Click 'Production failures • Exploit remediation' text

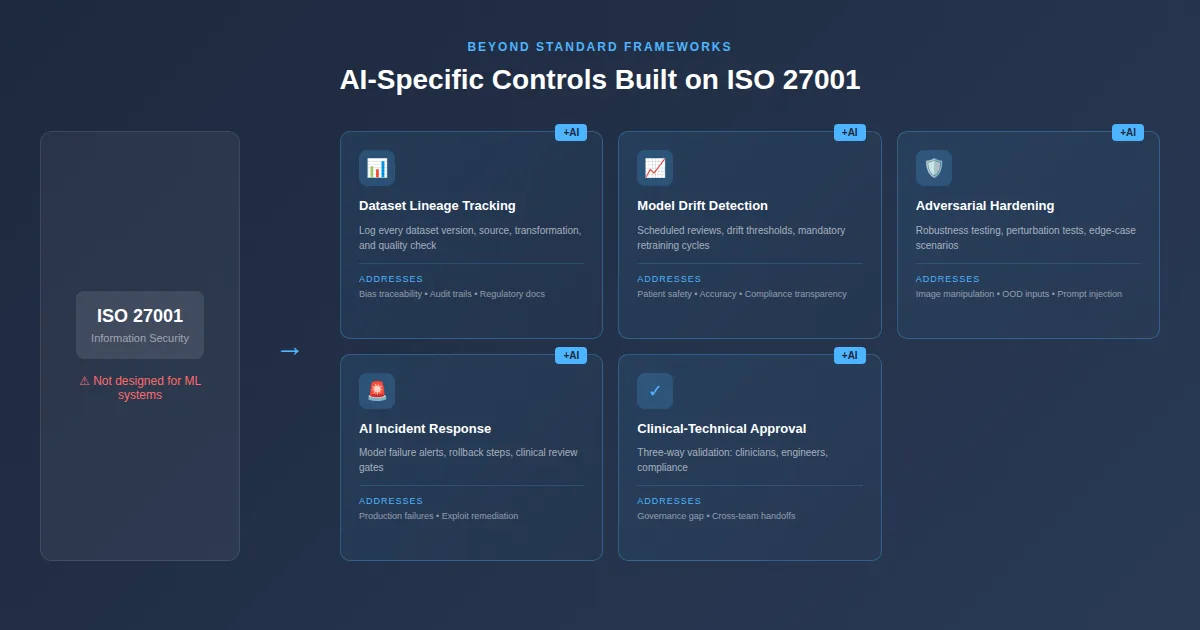click(439, 516)
